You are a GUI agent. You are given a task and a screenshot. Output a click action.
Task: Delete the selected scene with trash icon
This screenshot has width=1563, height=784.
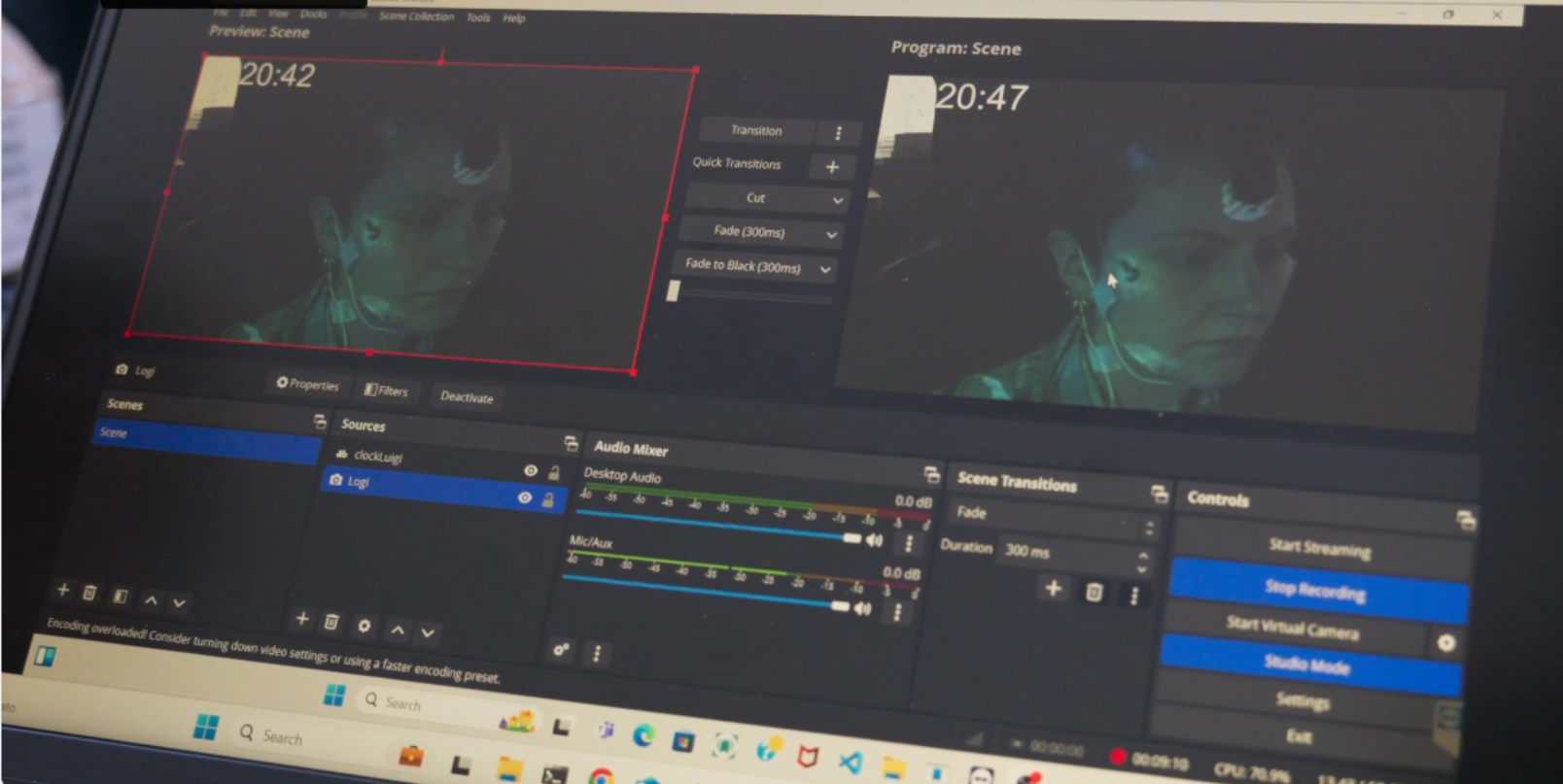(89, 593)
